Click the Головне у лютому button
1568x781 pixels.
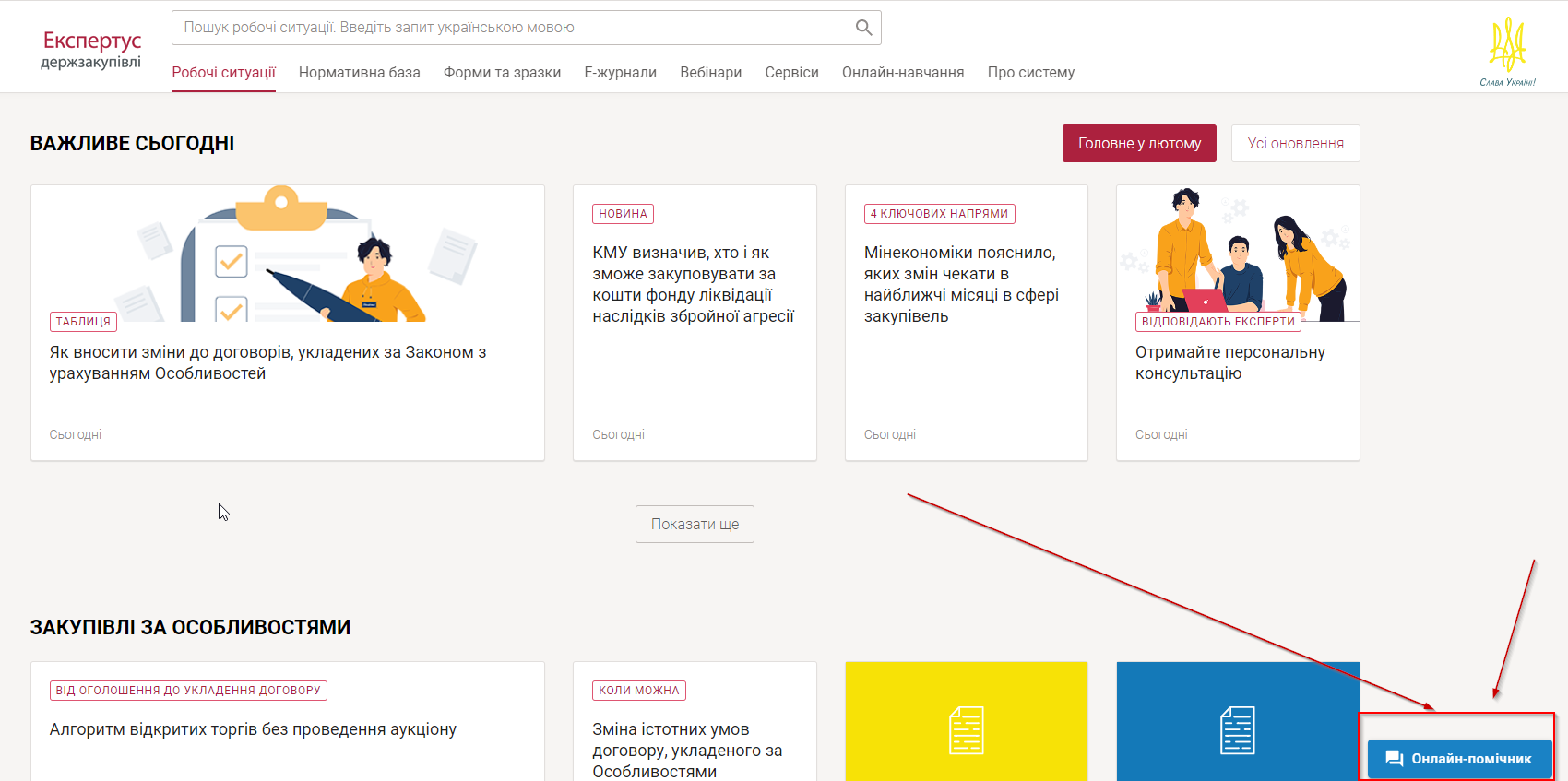pos(1139,143)
